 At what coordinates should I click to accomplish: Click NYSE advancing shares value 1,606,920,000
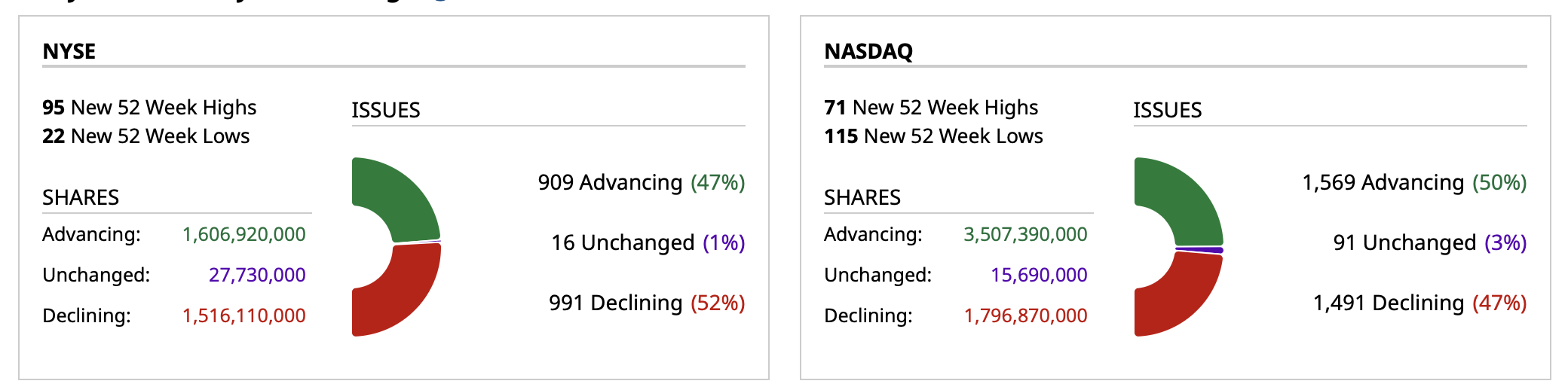click(243, 234)
